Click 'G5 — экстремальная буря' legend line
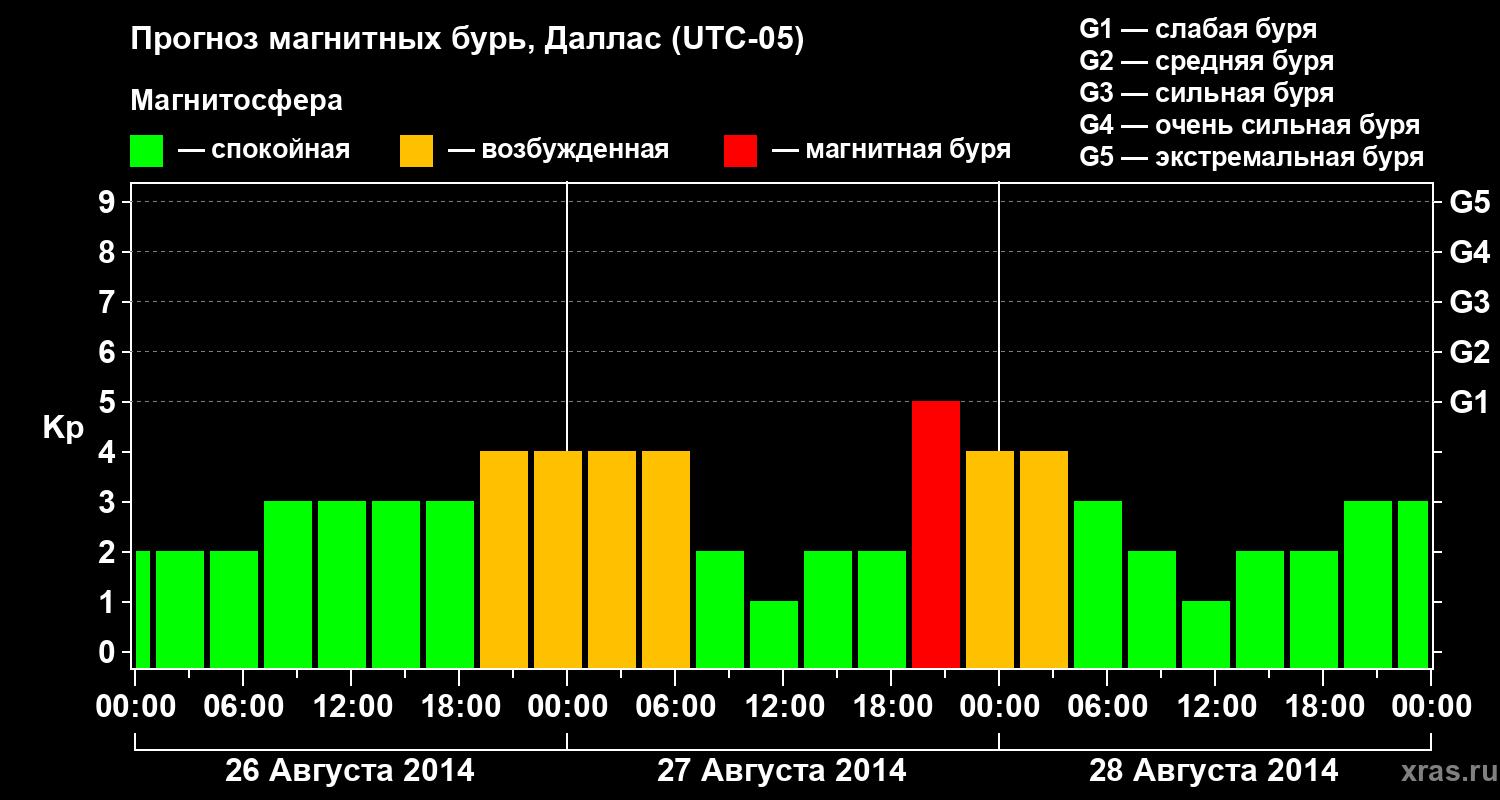 [x=1251, y=157]
